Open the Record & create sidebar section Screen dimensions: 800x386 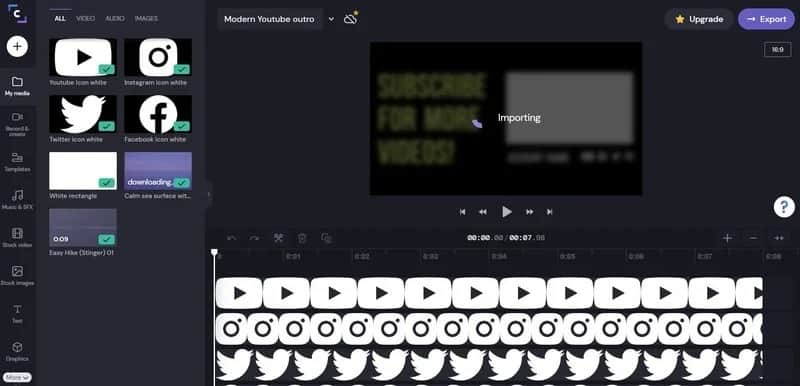coord(17,123)
